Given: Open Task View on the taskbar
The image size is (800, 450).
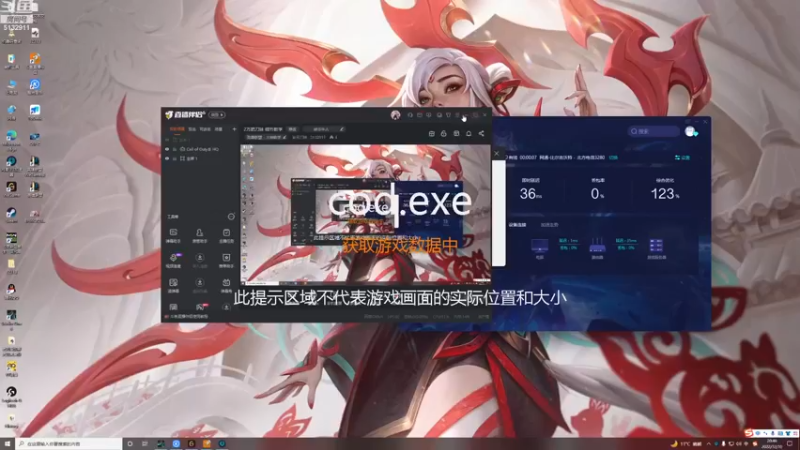Looking at the screenshot, I should (145, 444).
